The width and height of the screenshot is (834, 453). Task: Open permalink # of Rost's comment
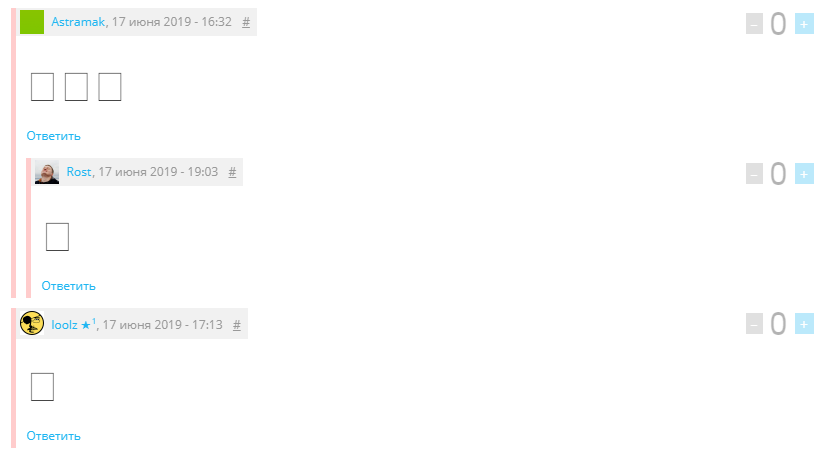point(232,172)
